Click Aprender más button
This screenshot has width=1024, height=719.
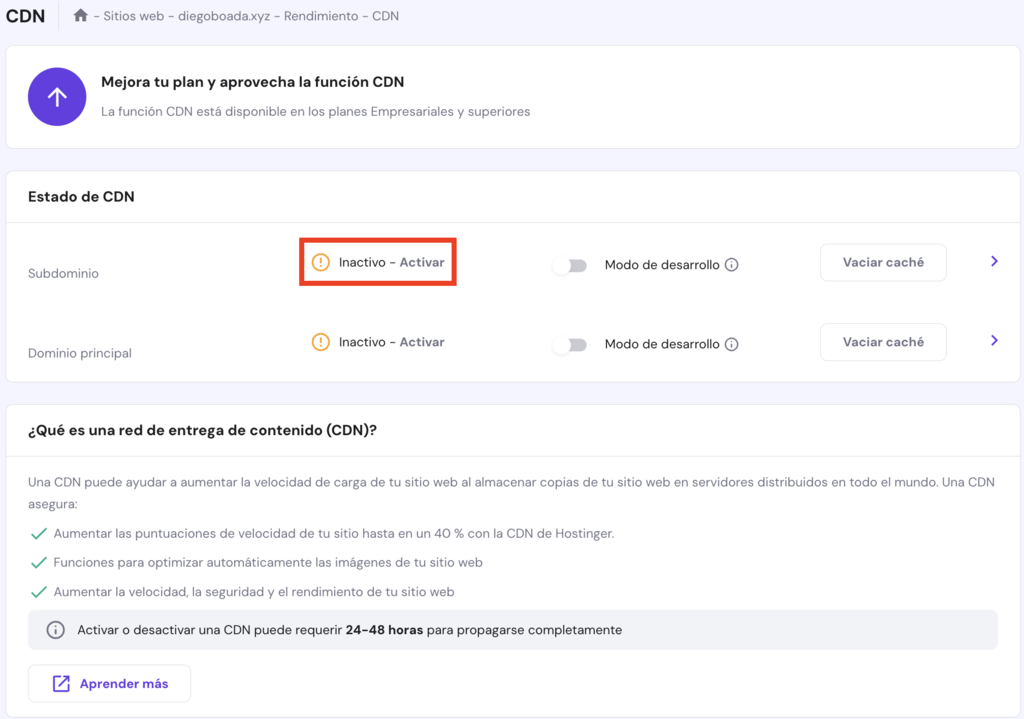click(109, 683)
